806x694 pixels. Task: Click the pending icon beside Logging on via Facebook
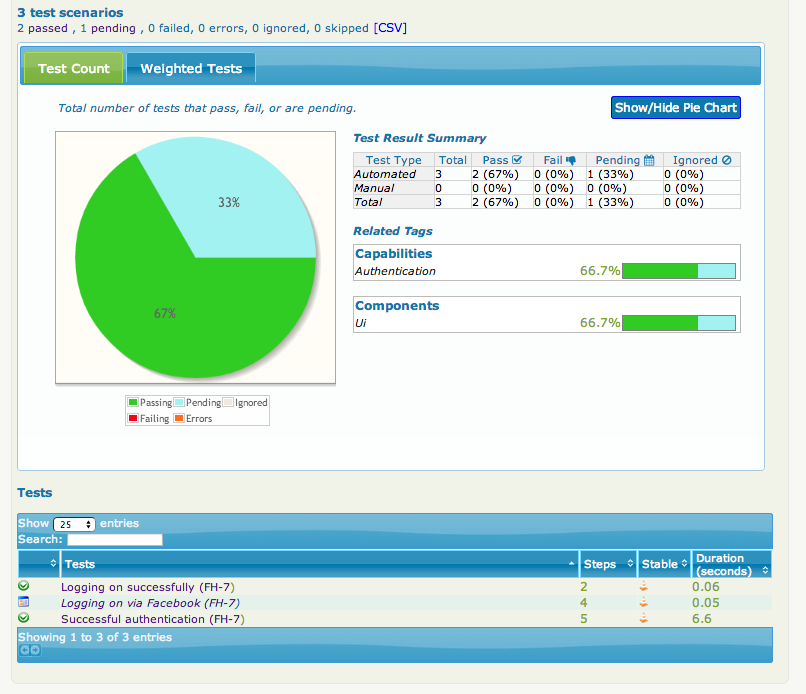[x=24, y=602]
